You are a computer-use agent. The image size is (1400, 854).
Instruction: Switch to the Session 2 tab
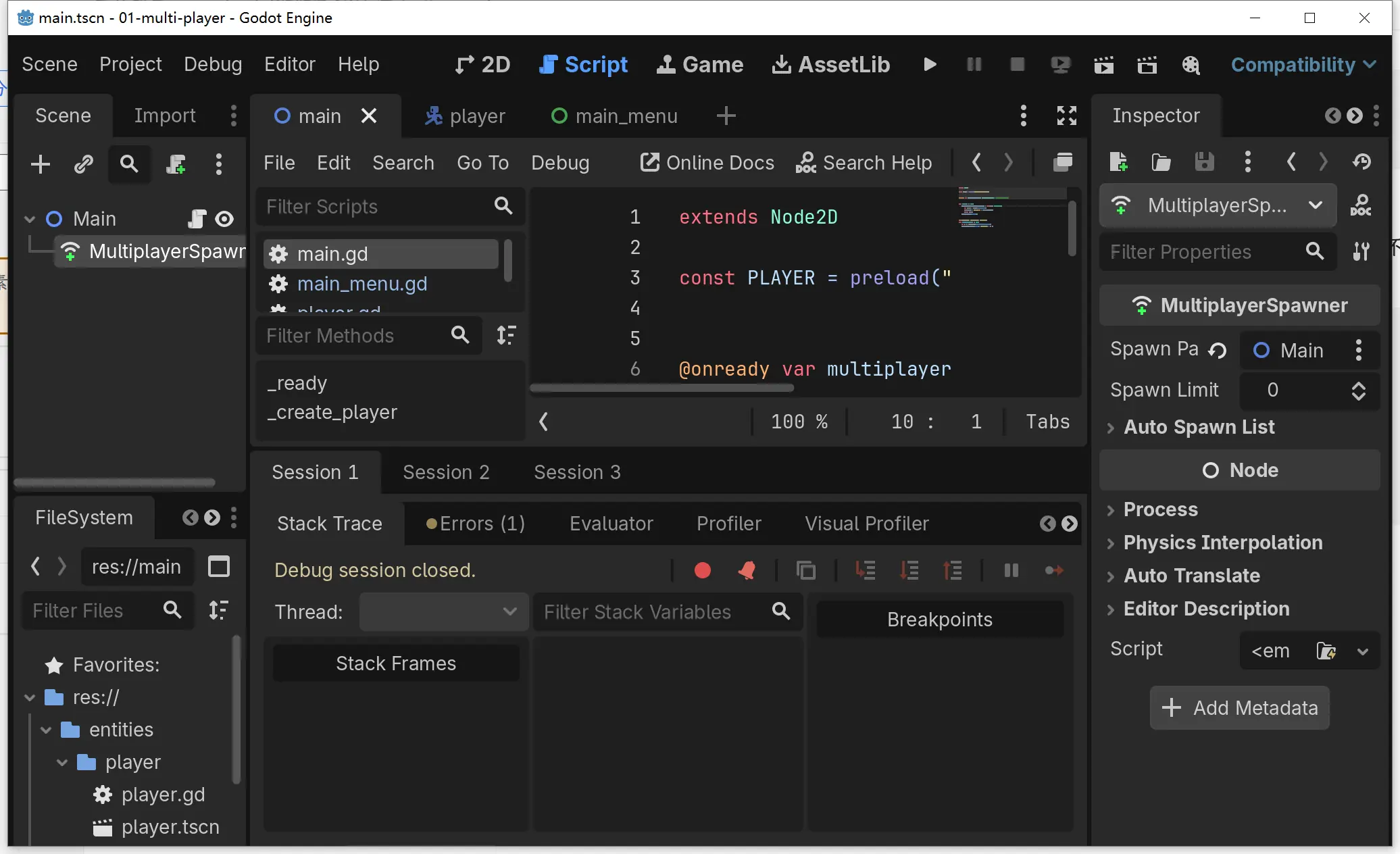[446, 472]
